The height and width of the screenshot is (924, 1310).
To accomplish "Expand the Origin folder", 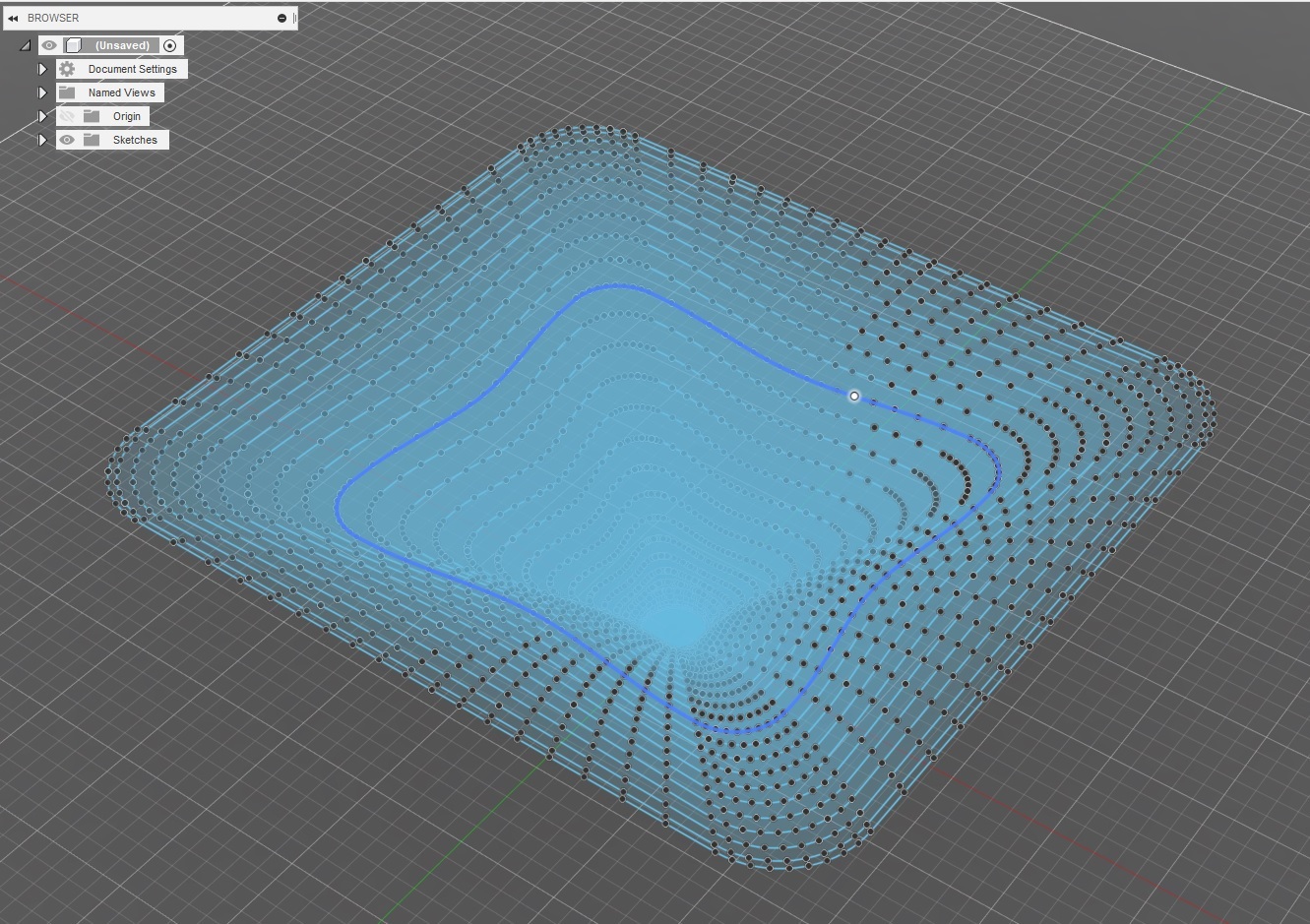I will (42, 116).
